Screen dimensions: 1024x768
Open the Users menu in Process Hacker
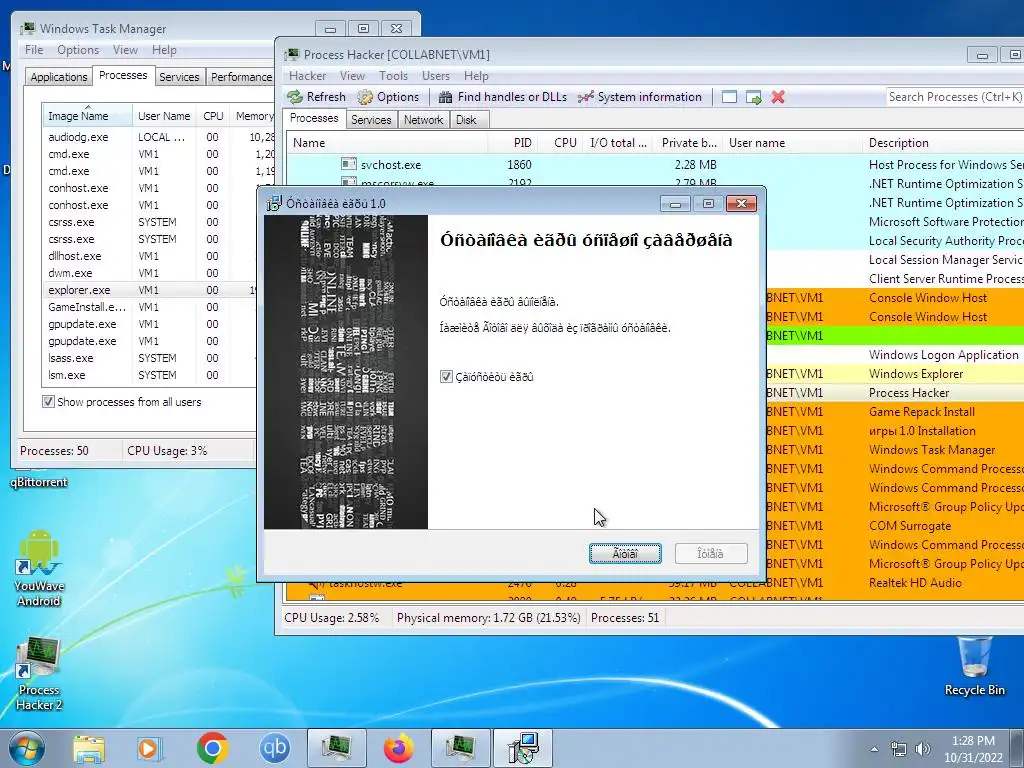tap(436, 76)
